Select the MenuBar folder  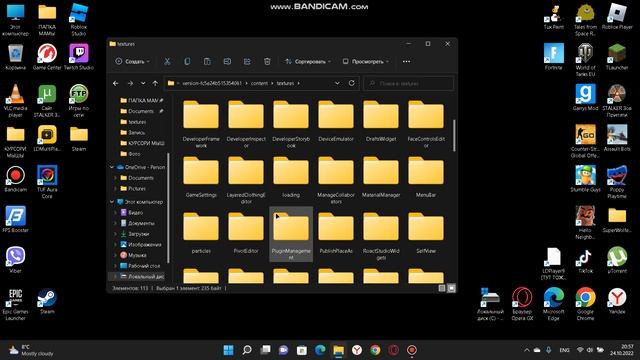(426, 177)
